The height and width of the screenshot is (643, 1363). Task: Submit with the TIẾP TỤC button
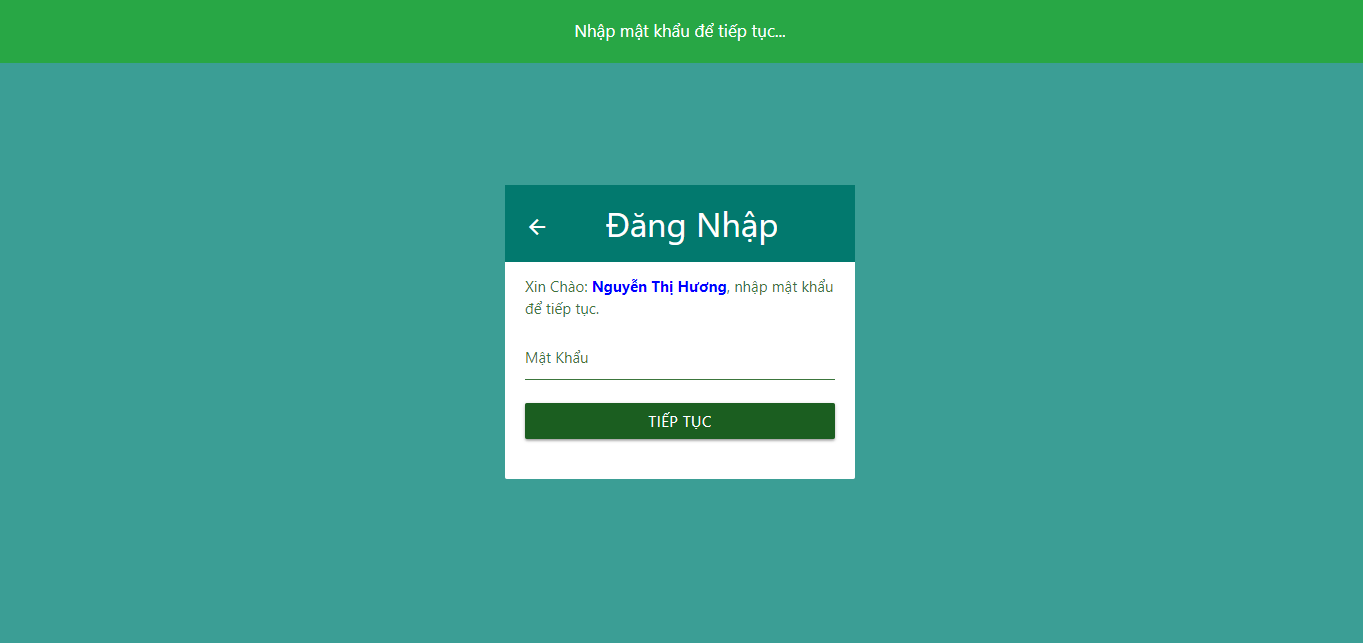(x=680, y=421)
